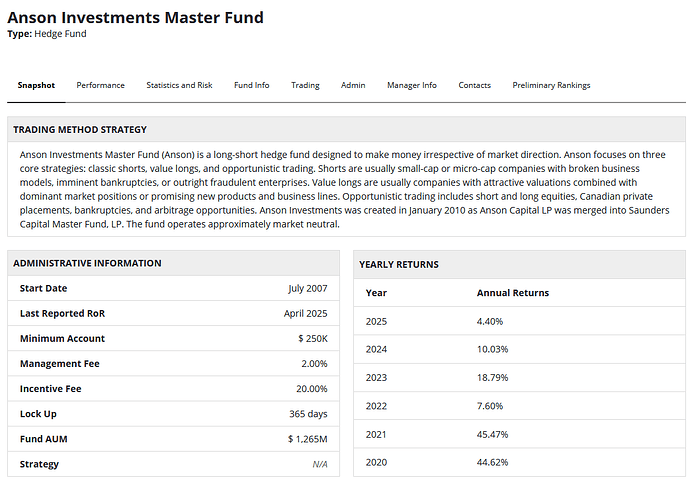
Task: Select the 44.62% return value
Action: click(492, 462)
